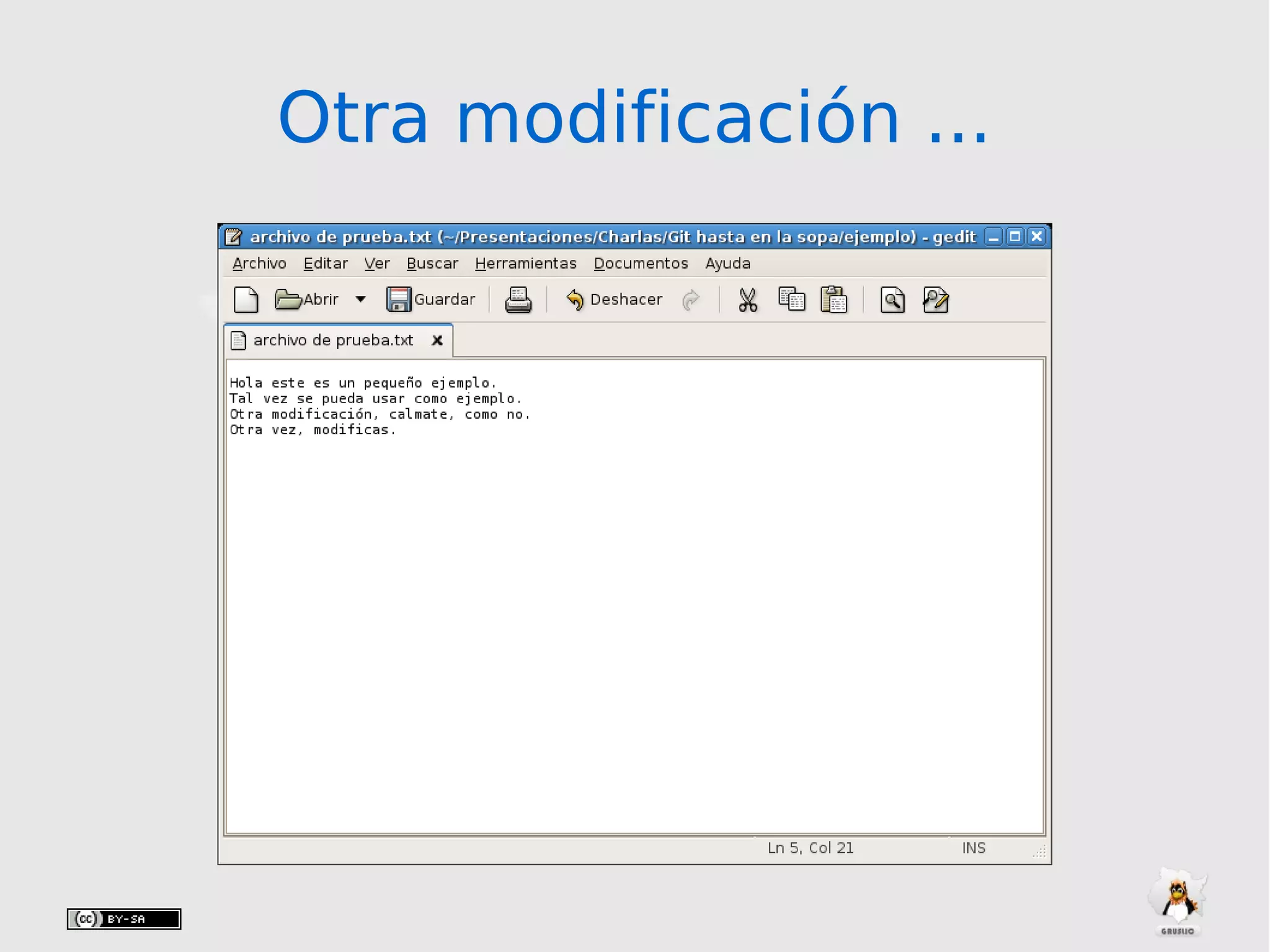Close the archivo de prueba.txt tab

[x=437, y=340]
